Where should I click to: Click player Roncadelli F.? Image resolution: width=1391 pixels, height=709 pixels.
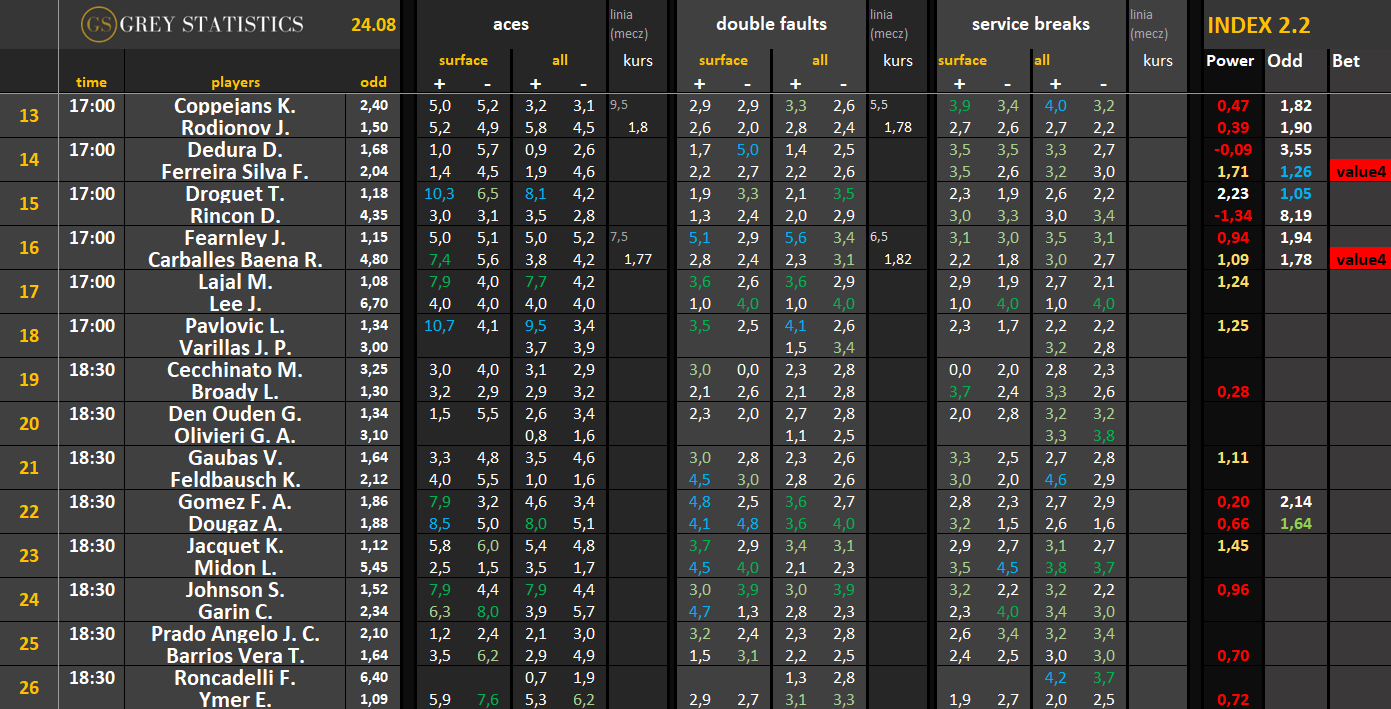(235, 678)
